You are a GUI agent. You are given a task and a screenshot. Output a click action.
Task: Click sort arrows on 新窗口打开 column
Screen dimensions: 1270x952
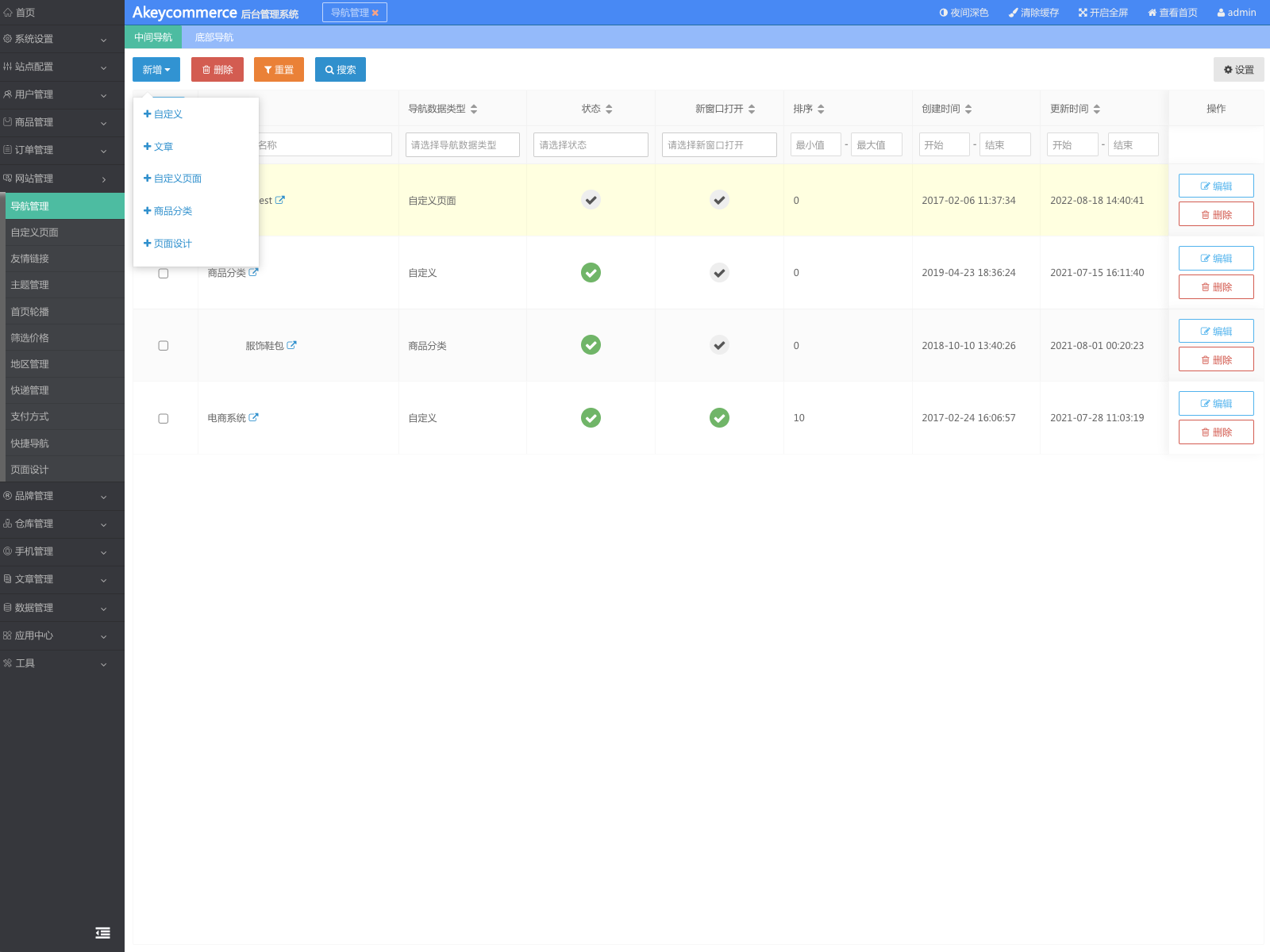point(752,109)
